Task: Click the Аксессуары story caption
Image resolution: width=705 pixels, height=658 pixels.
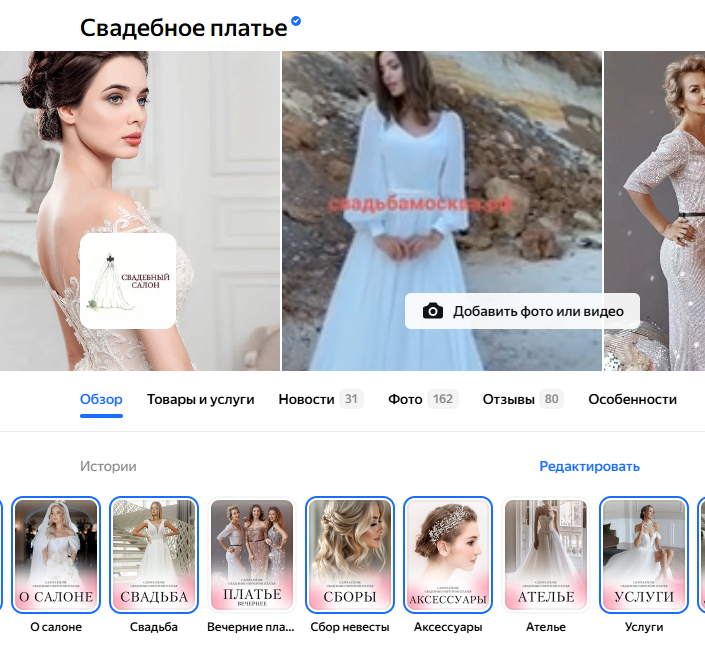Action: [448, 627]
